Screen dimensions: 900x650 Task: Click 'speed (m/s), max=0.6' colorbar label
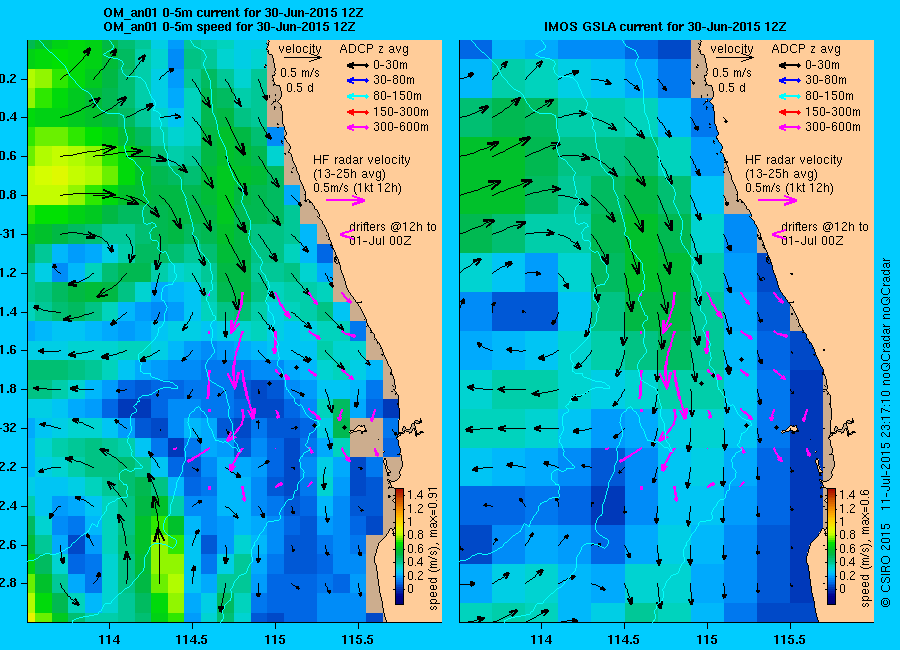[x=865, y=549]
